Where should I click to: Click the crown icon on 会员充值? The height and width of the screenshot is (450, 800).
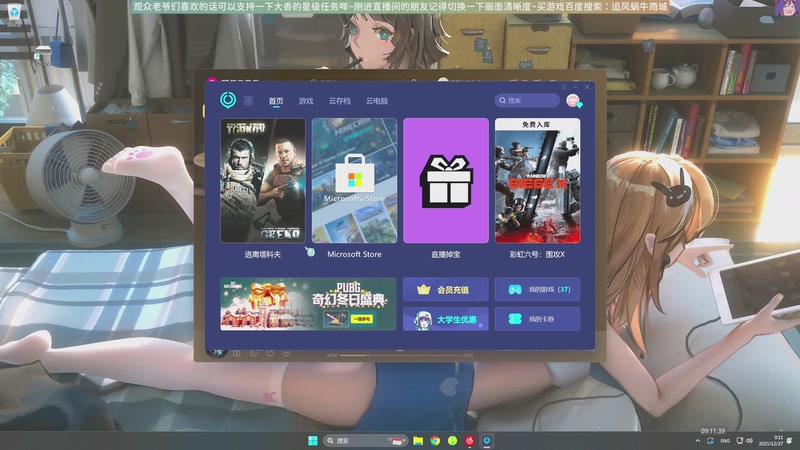pos(423,289)
